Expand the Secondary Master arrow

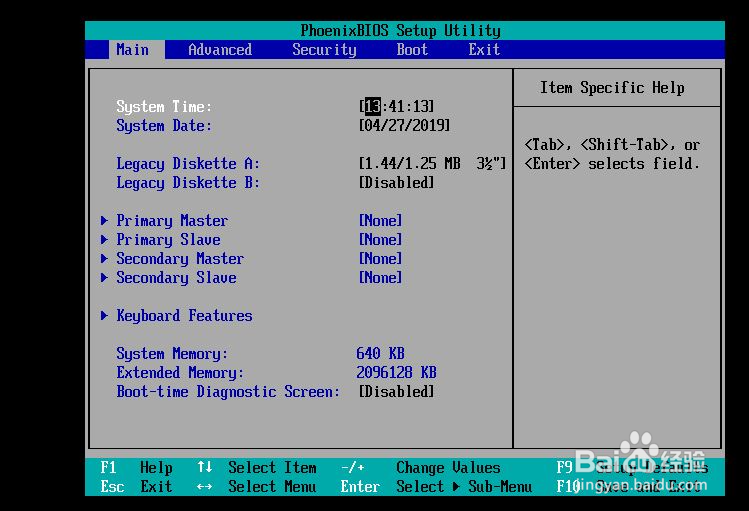click(x=104, y=259)
